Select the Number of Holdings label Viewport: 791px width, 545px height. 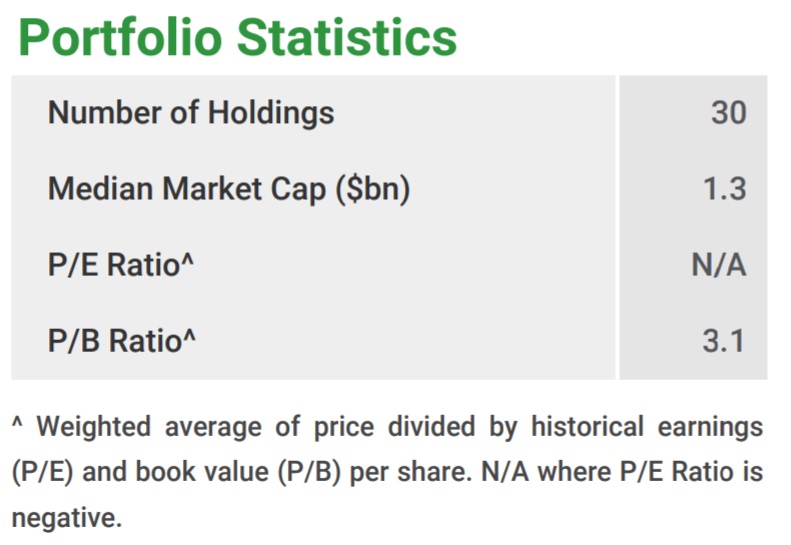coord(190,112)
